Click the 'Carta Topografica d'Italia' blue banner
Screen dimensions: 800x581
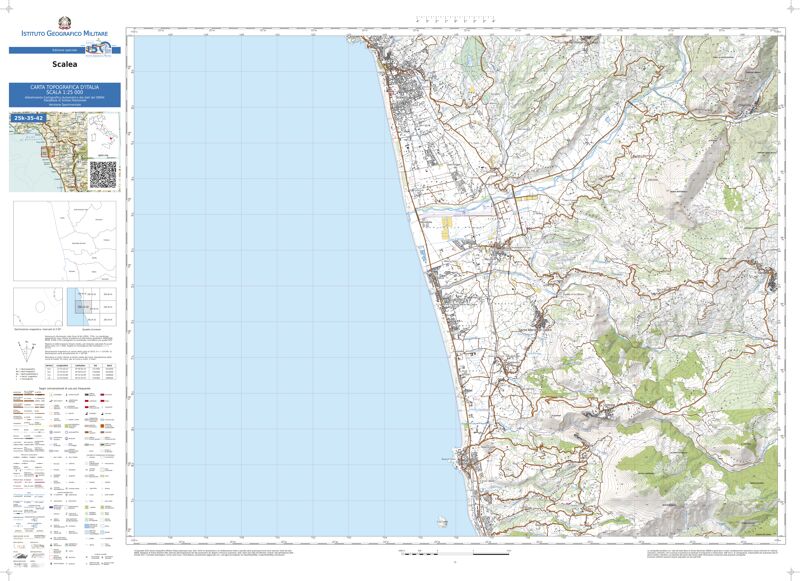[65, 95]
